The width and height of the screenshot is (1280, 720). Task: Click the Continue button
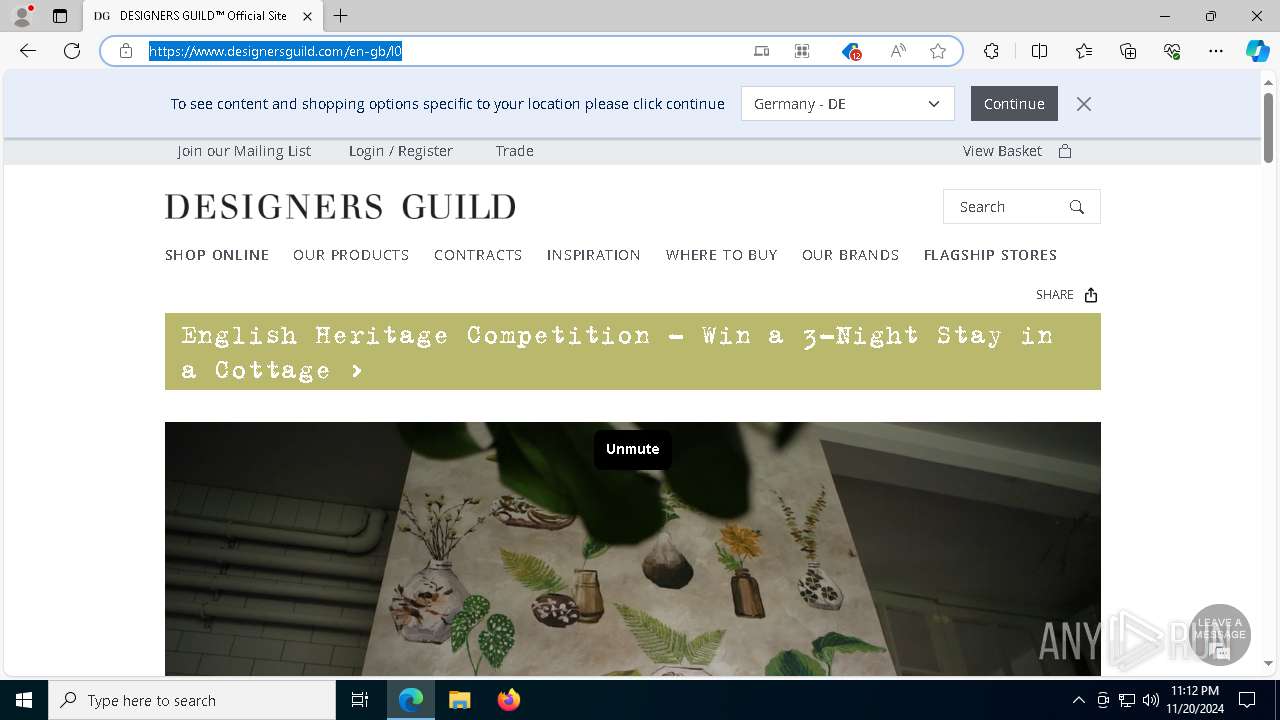tap(1014, 104)
